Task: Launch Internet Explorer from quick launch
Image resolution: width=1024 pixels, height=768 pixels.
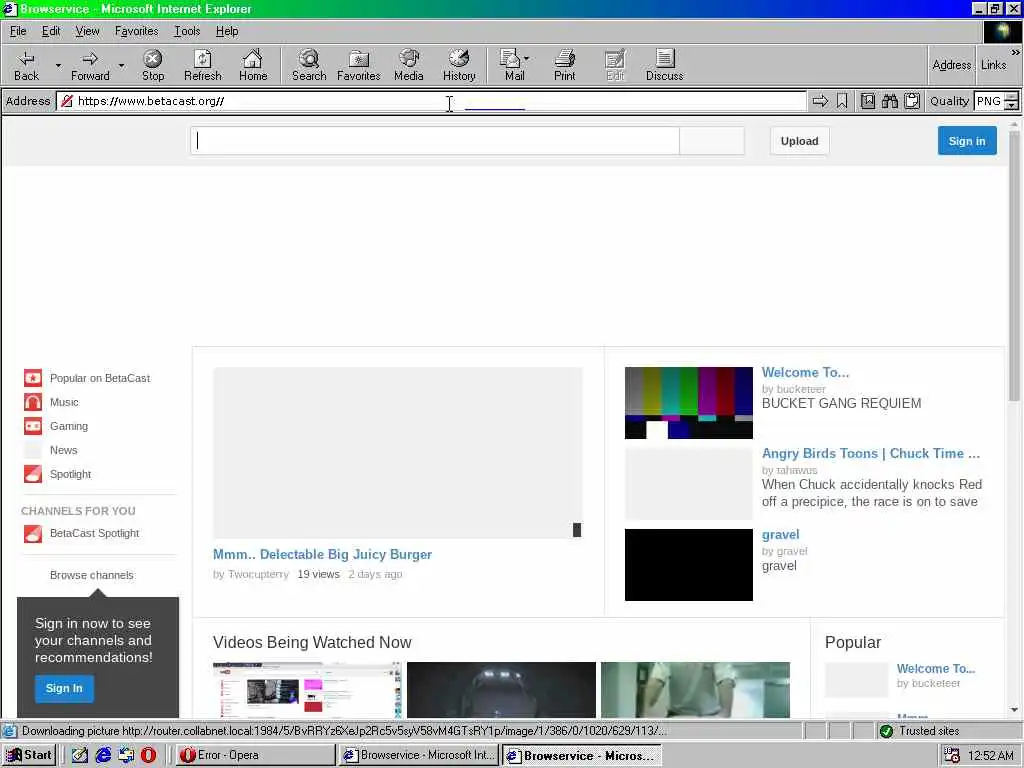Action: pyautogui.click(x=103, y=755)
